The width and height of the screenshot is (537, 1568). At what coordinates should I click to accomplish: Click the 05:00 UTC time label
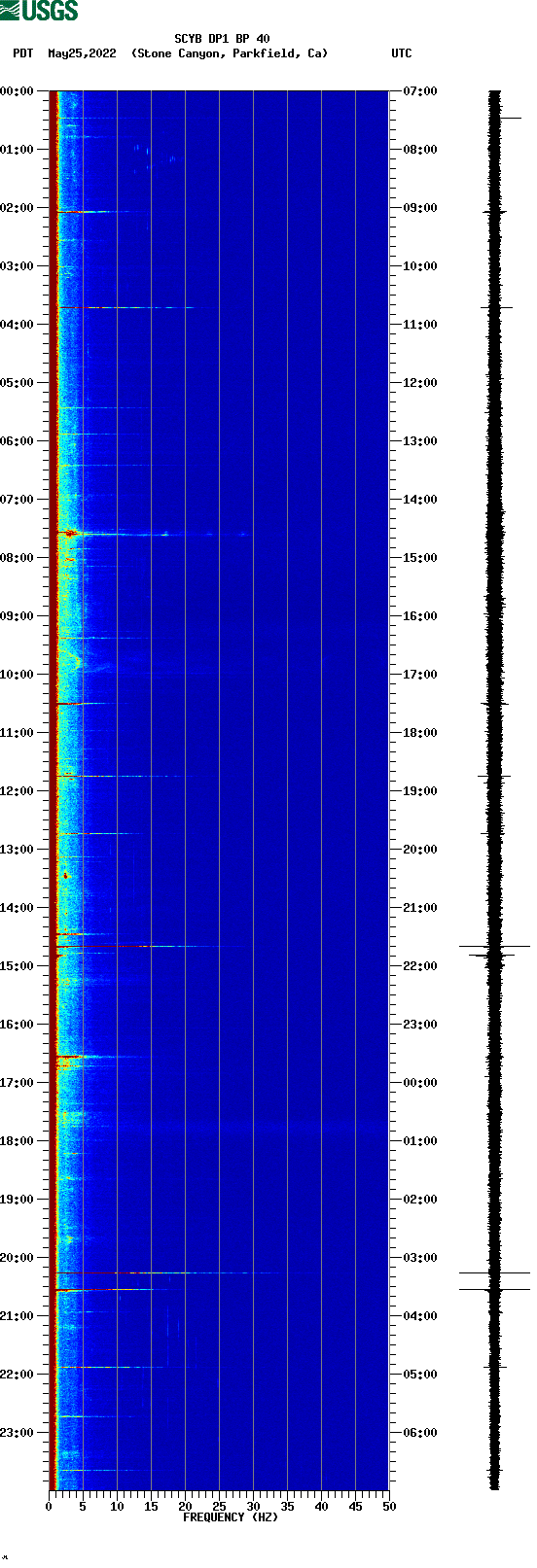coord(420,1375)
